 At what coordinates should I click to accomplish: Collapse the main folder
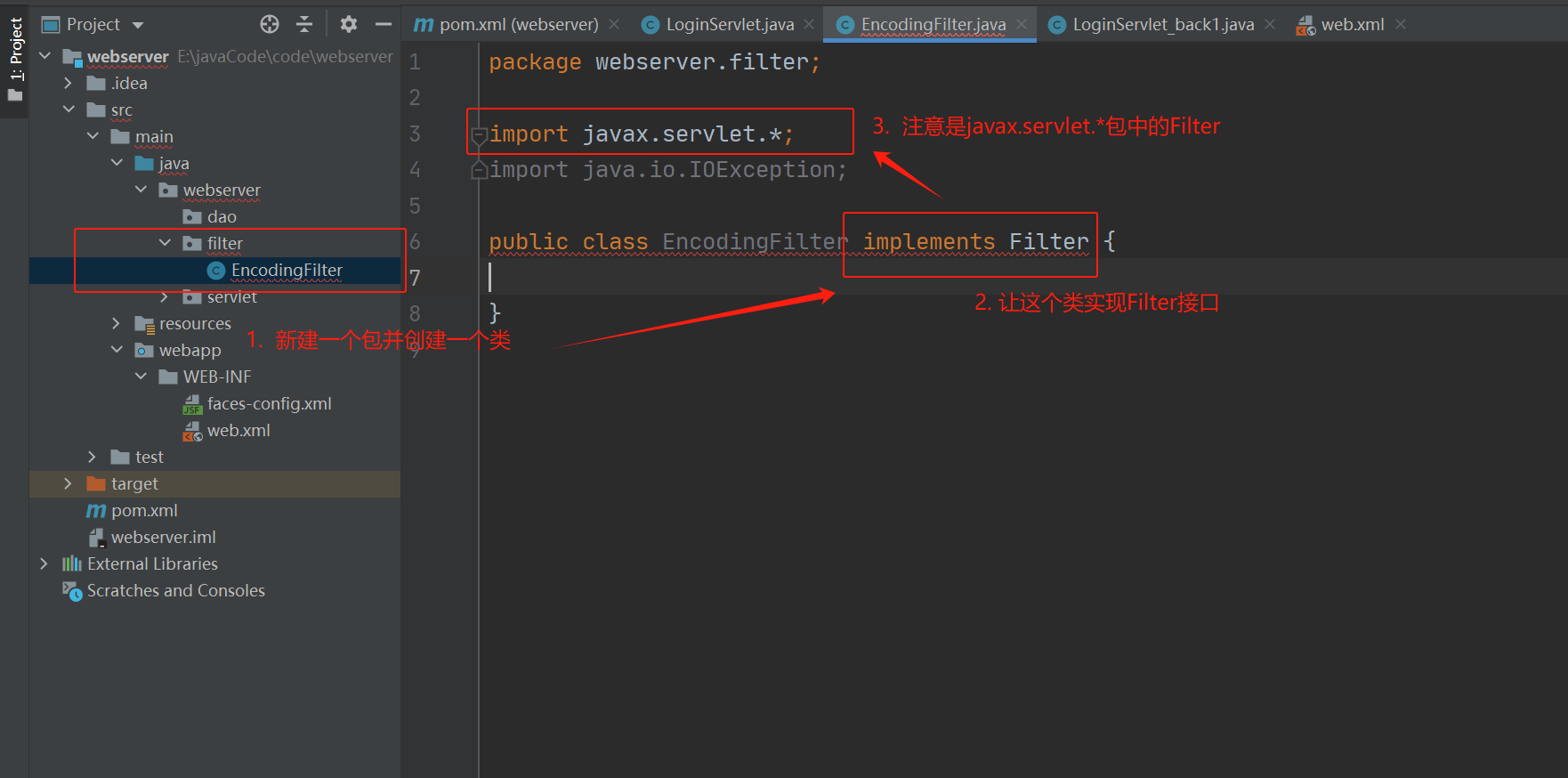point(93,136)
